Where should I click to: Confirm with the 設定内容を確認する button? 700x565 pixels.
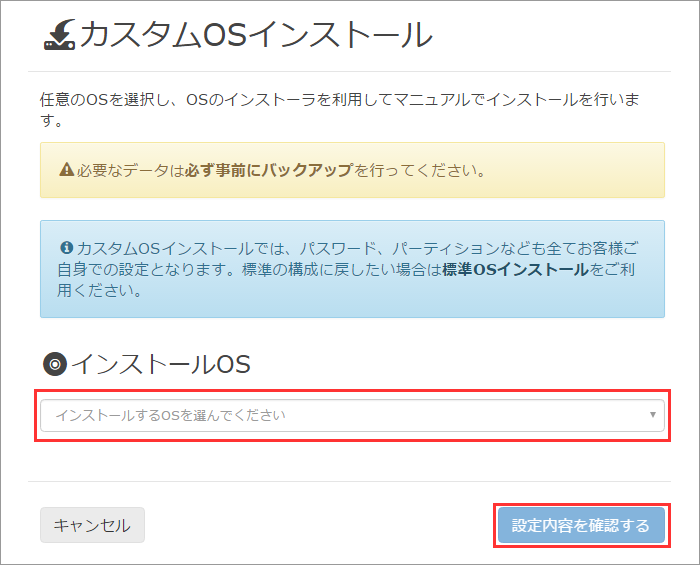581,525
